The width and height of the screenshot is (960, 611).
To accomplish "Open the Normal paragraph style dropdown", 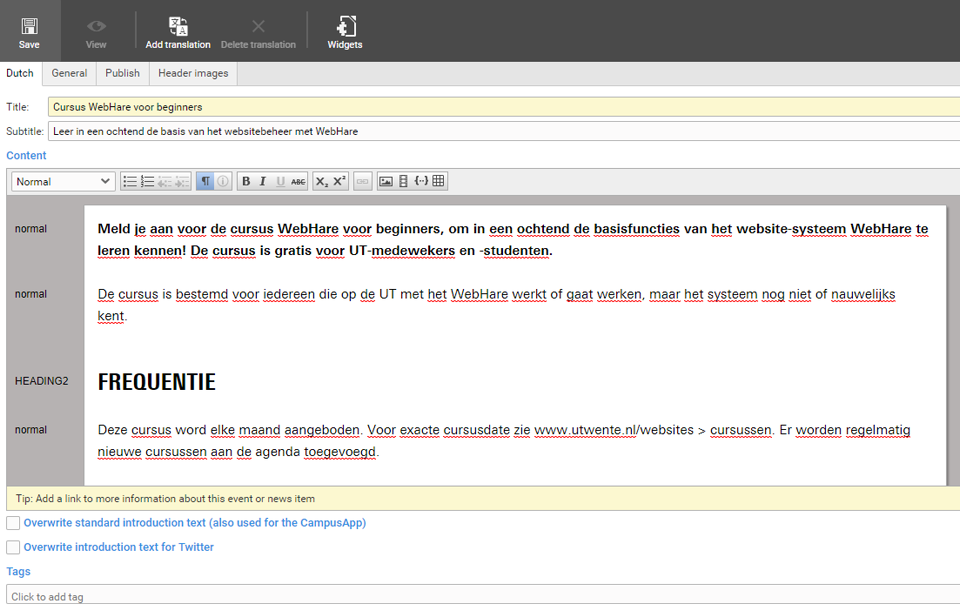I will pyautogui.click(x=63, y=181).
